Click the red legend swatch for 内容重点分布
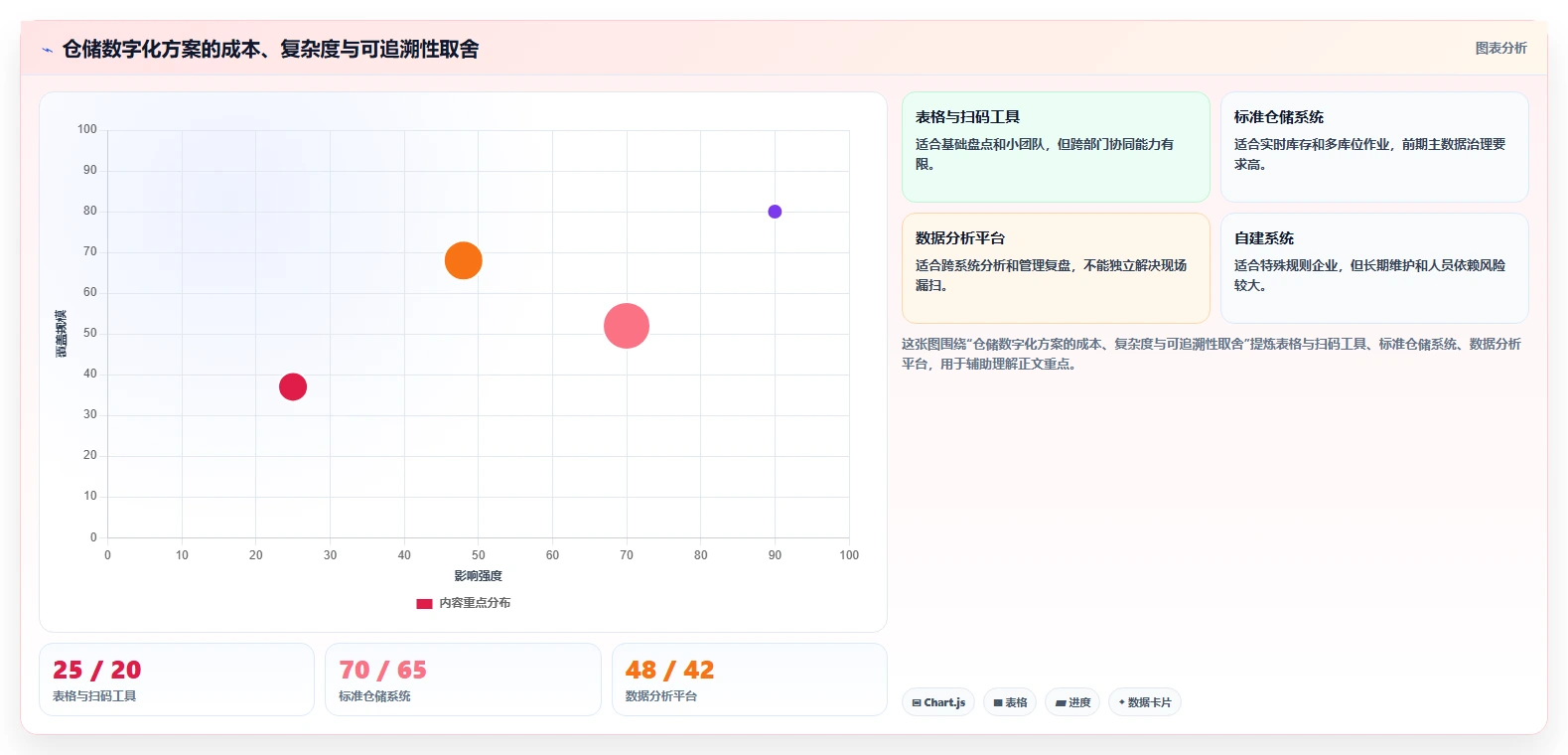Viewport: 1568px width, 755px height. (424, 604)
